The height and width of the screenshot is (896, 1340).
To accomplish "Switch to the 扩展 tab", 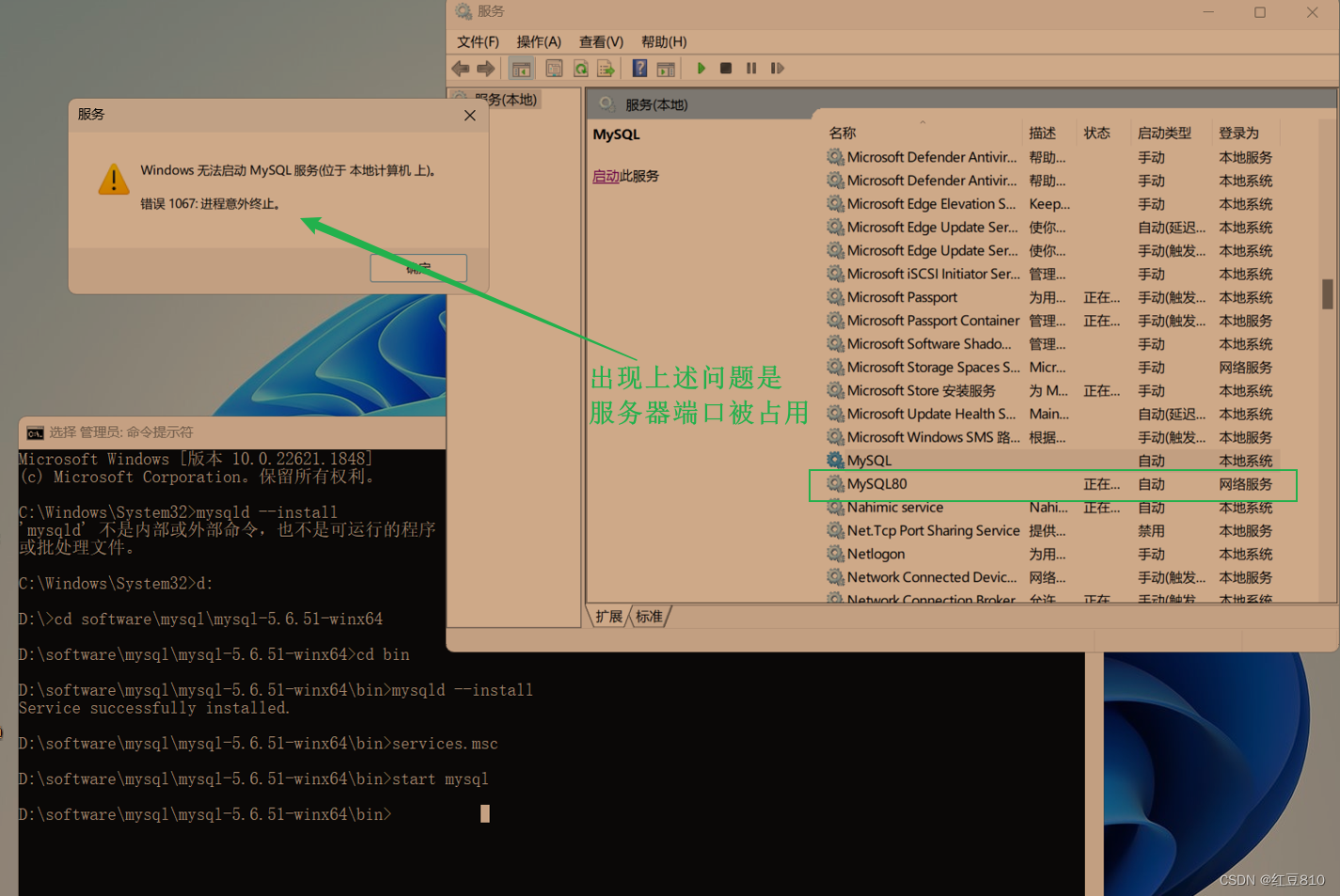I will click(x=608, y=617).
